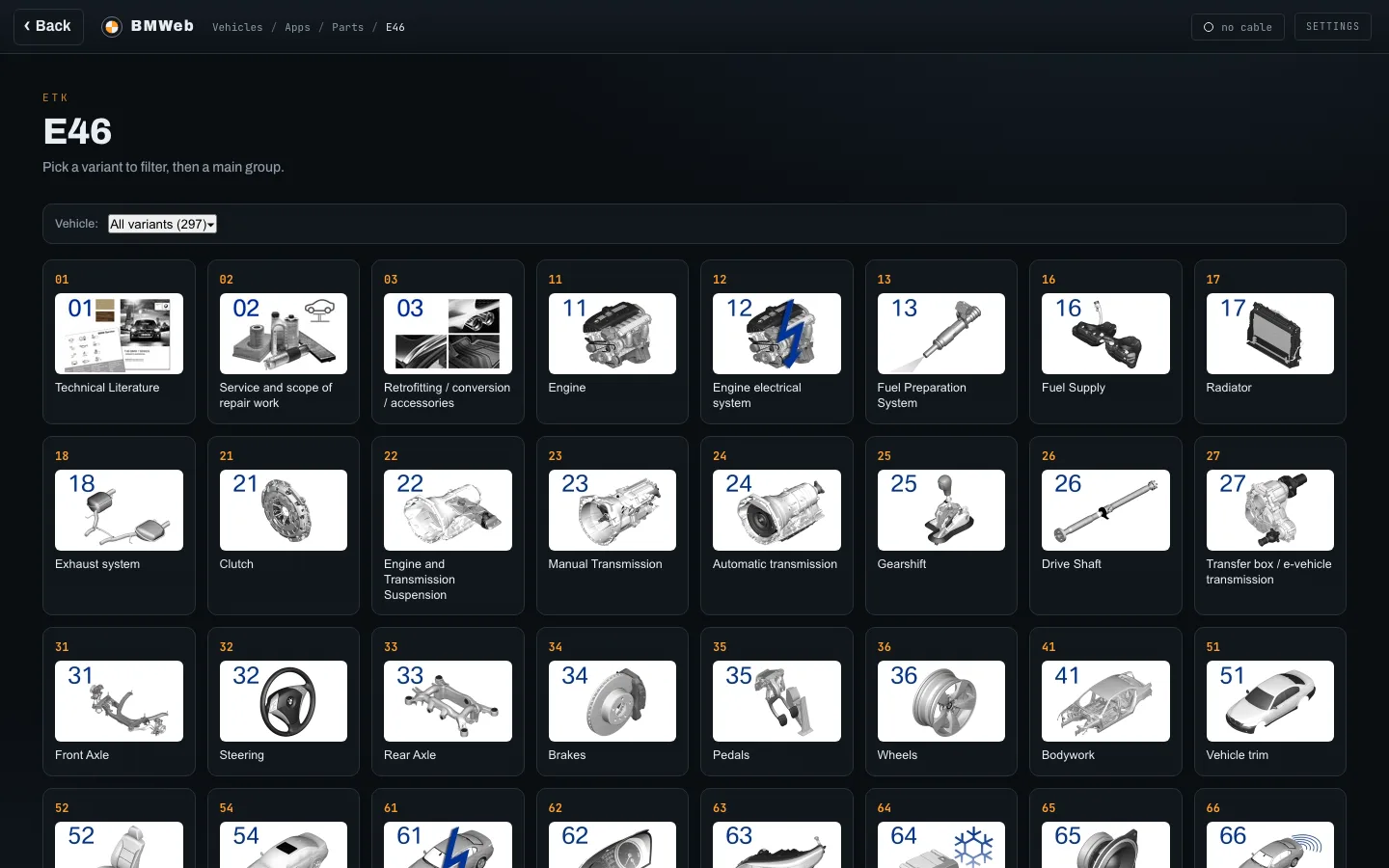The height and width of the screenshot is (868, 1389).
Task: Click the 'Fuel Supply' label
Action: point(1074,388)
